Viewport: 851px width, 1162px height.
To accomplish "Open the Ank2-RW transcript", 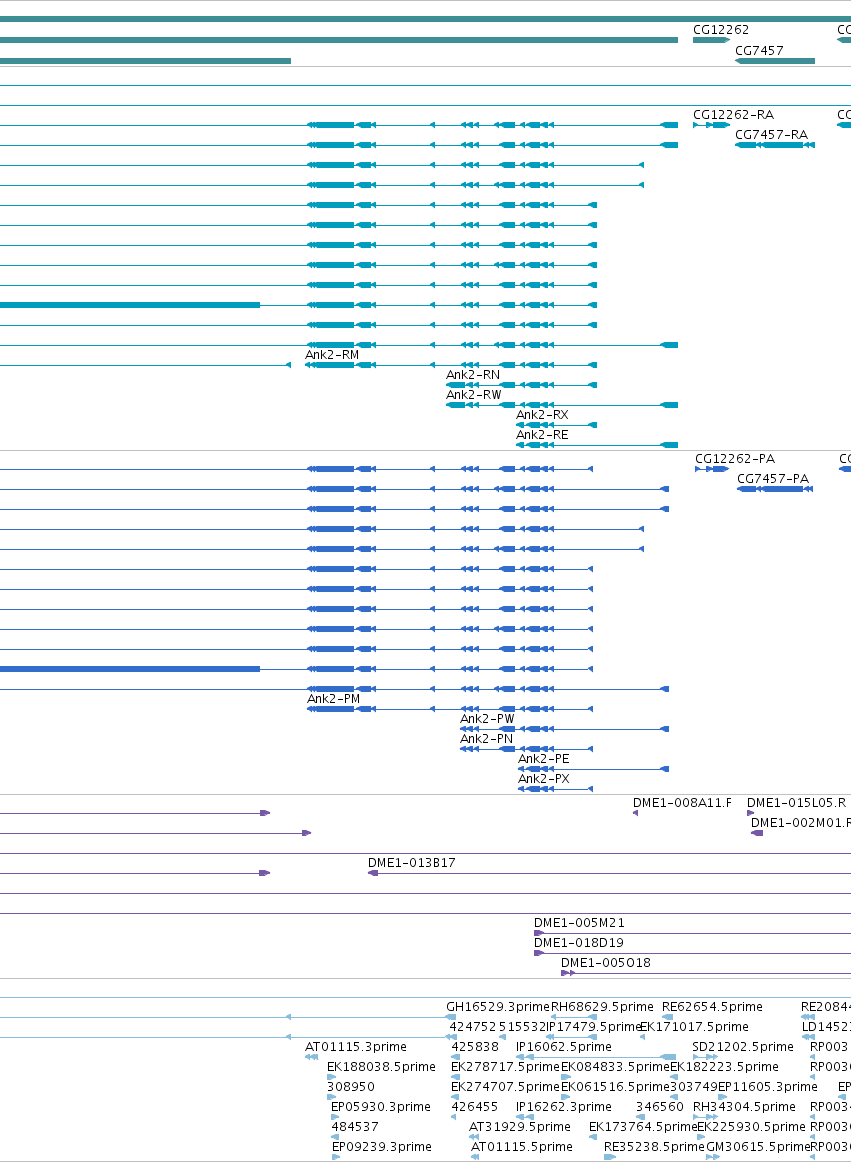I will (562, 405).
